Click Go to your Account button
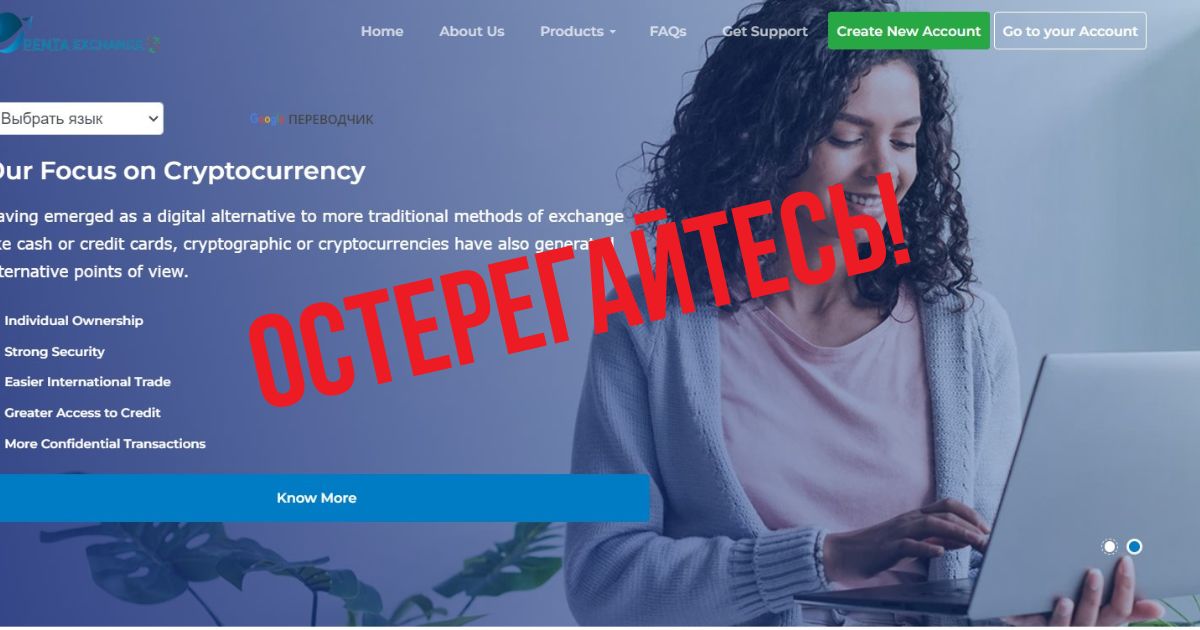The width and height of the screenshot is (1200, 630). pyautogui.click(x=1070, y=31)
